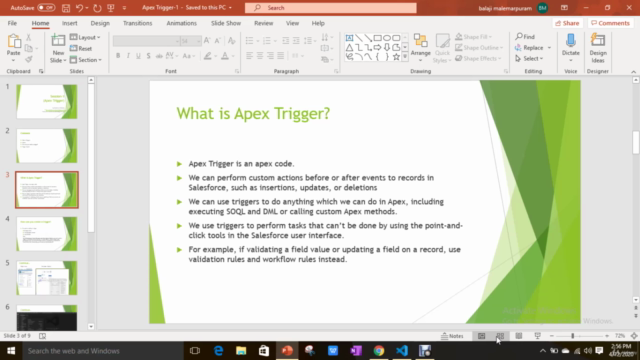The width and height of the screenshot is (640, 360).
Task: Toggle underline formatting
Action: 138,56
